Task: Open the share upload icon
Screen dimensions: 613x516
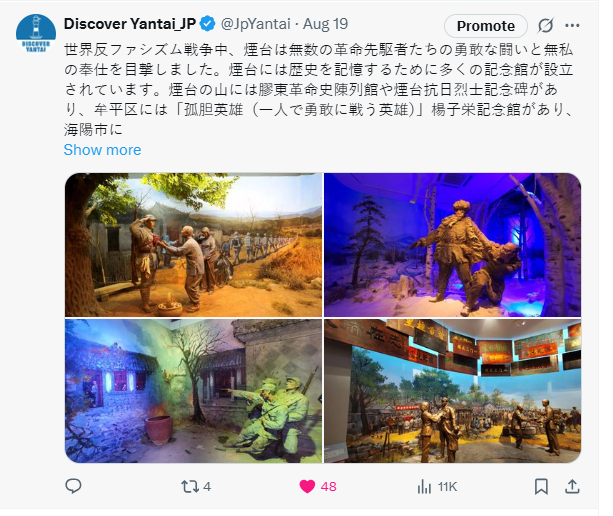Action: click(x=572, y=486)
